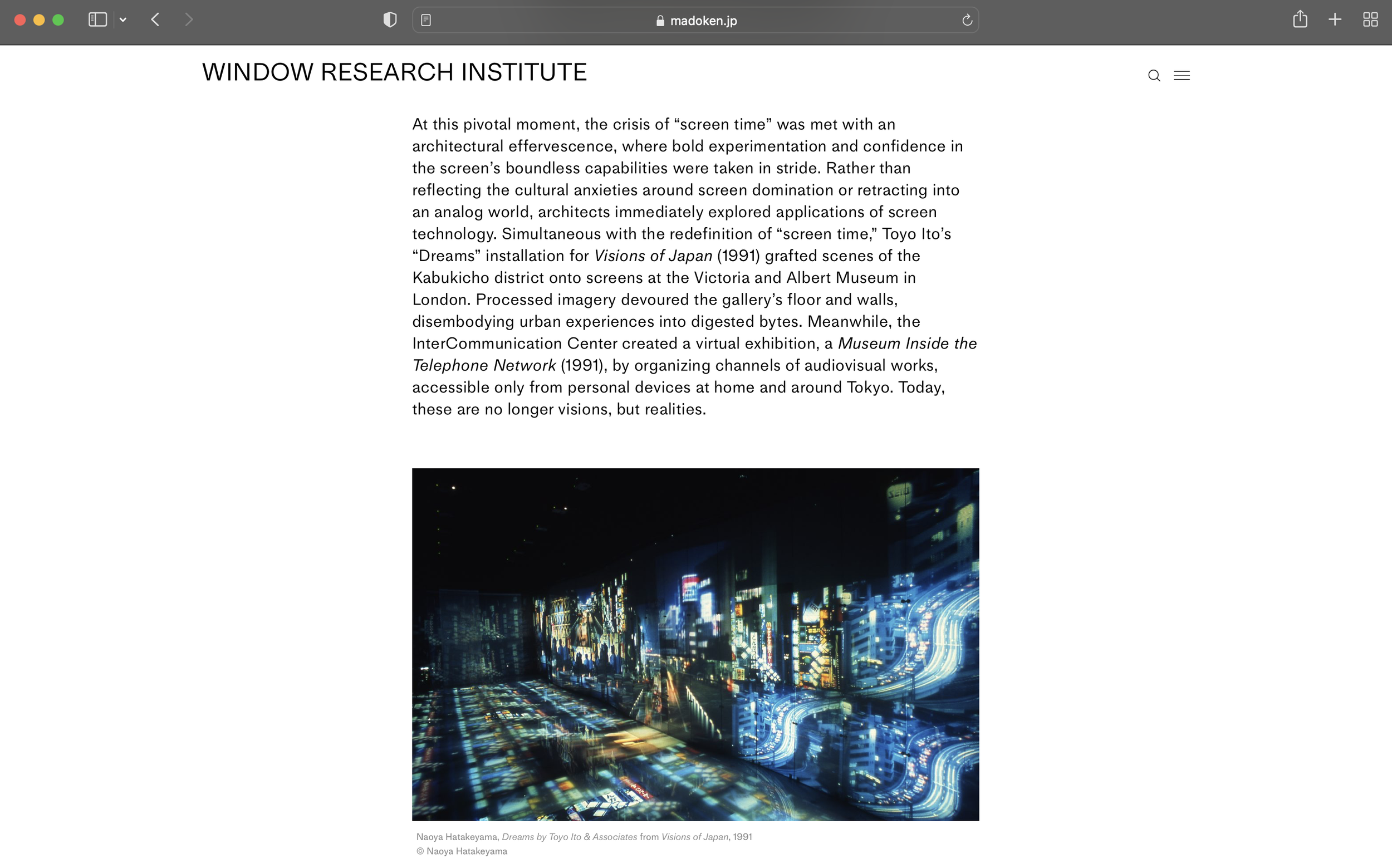Click the forward navigation arrow

[x=189, y=20]
